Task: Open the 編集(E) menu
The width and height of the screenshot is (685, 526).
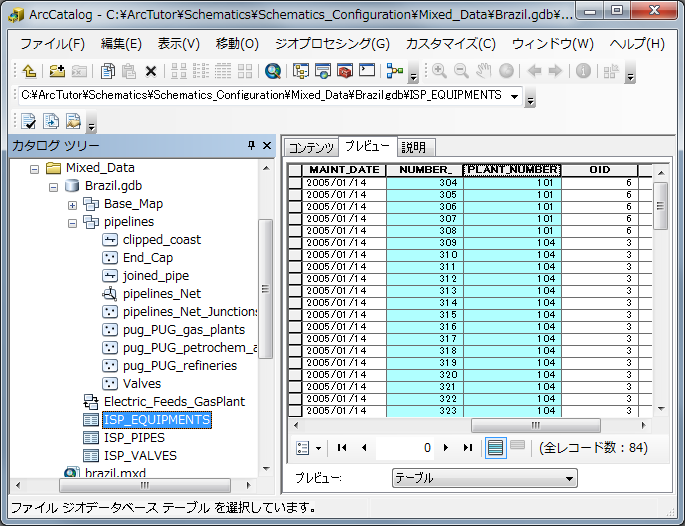Action: 121,44
